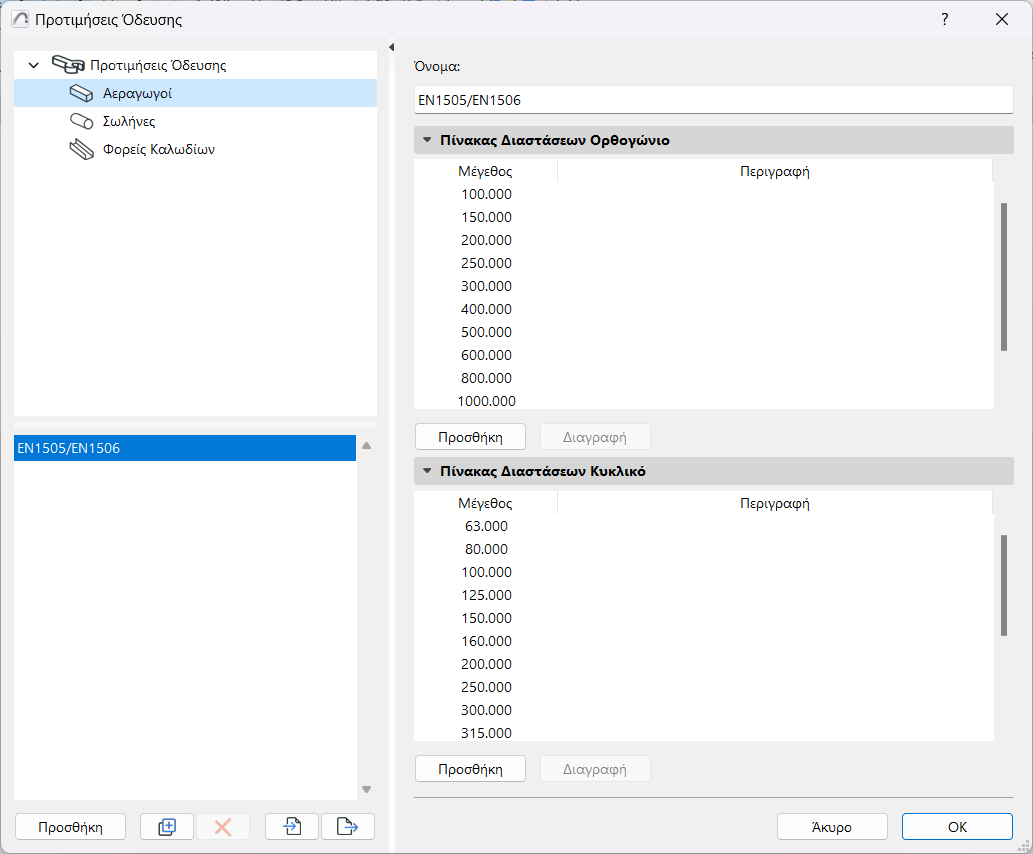1033x854 pixels.
Task: Click the export preferences icon button
Action: tap(347, 827)
